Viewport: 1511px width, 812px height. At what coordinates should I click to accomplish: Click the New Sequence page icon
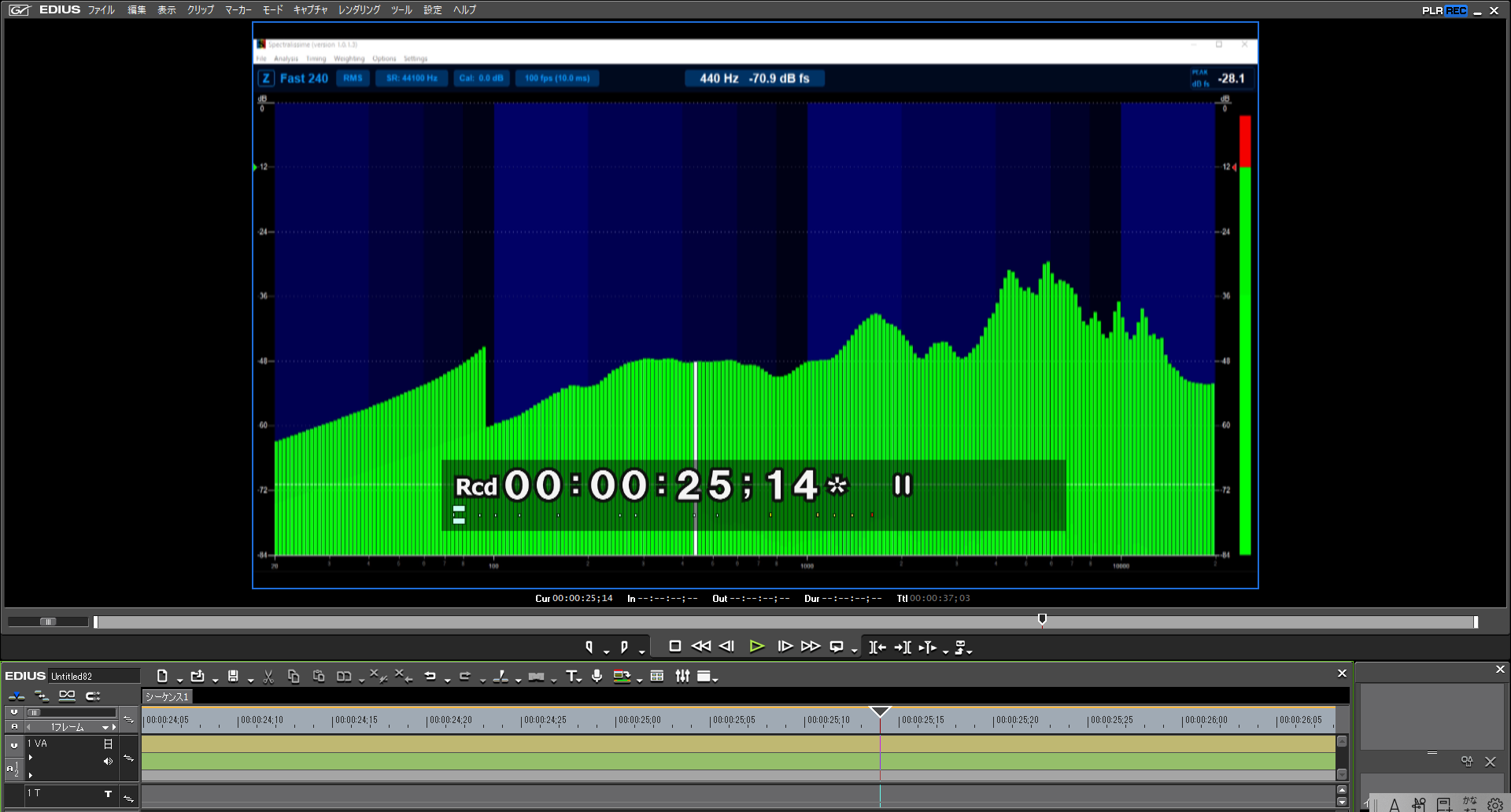pos(162,676)
